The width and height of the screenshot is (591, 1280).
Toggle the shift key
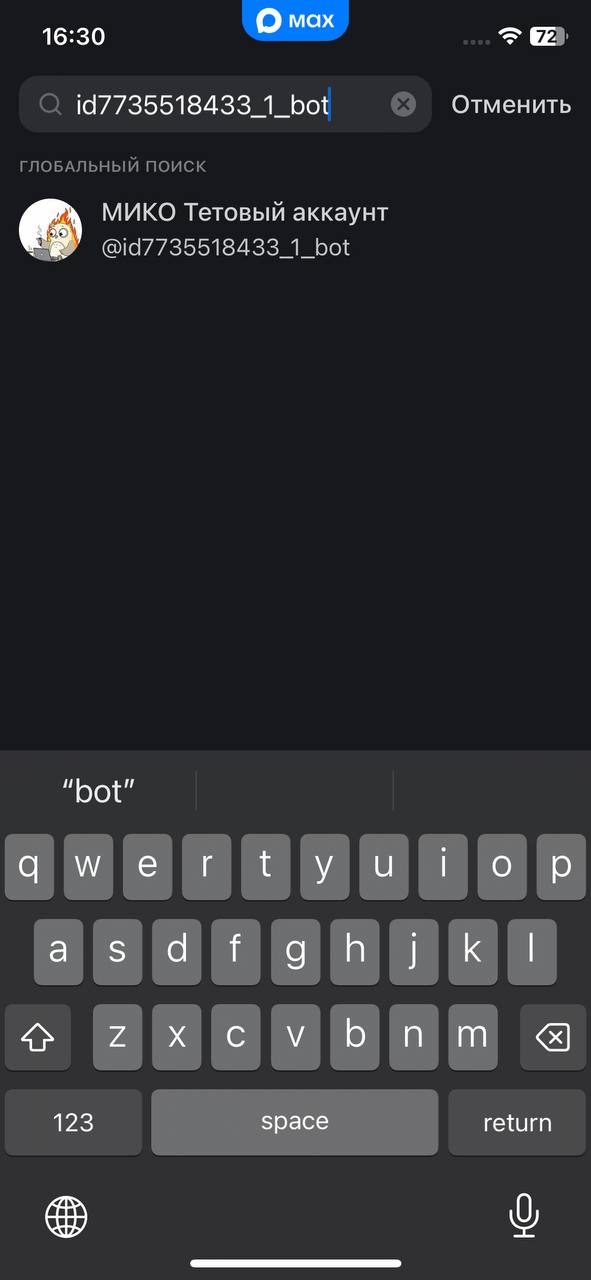(x=38, y=1037)
